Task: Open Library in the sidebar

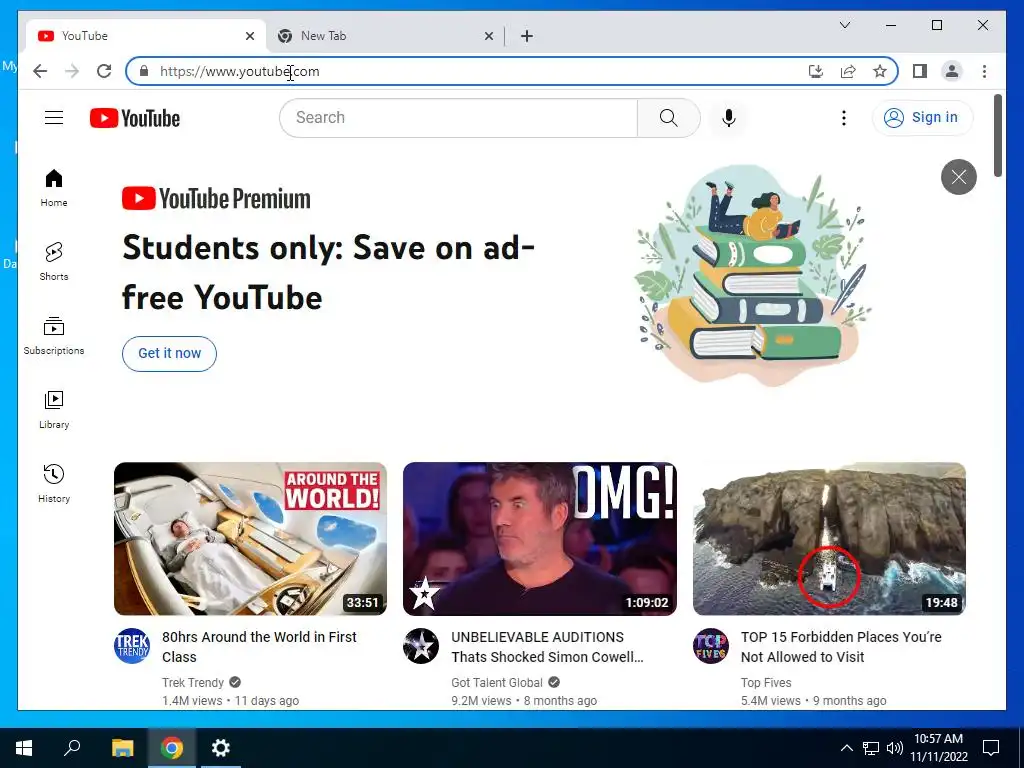Action: click(x=54, y=409)
